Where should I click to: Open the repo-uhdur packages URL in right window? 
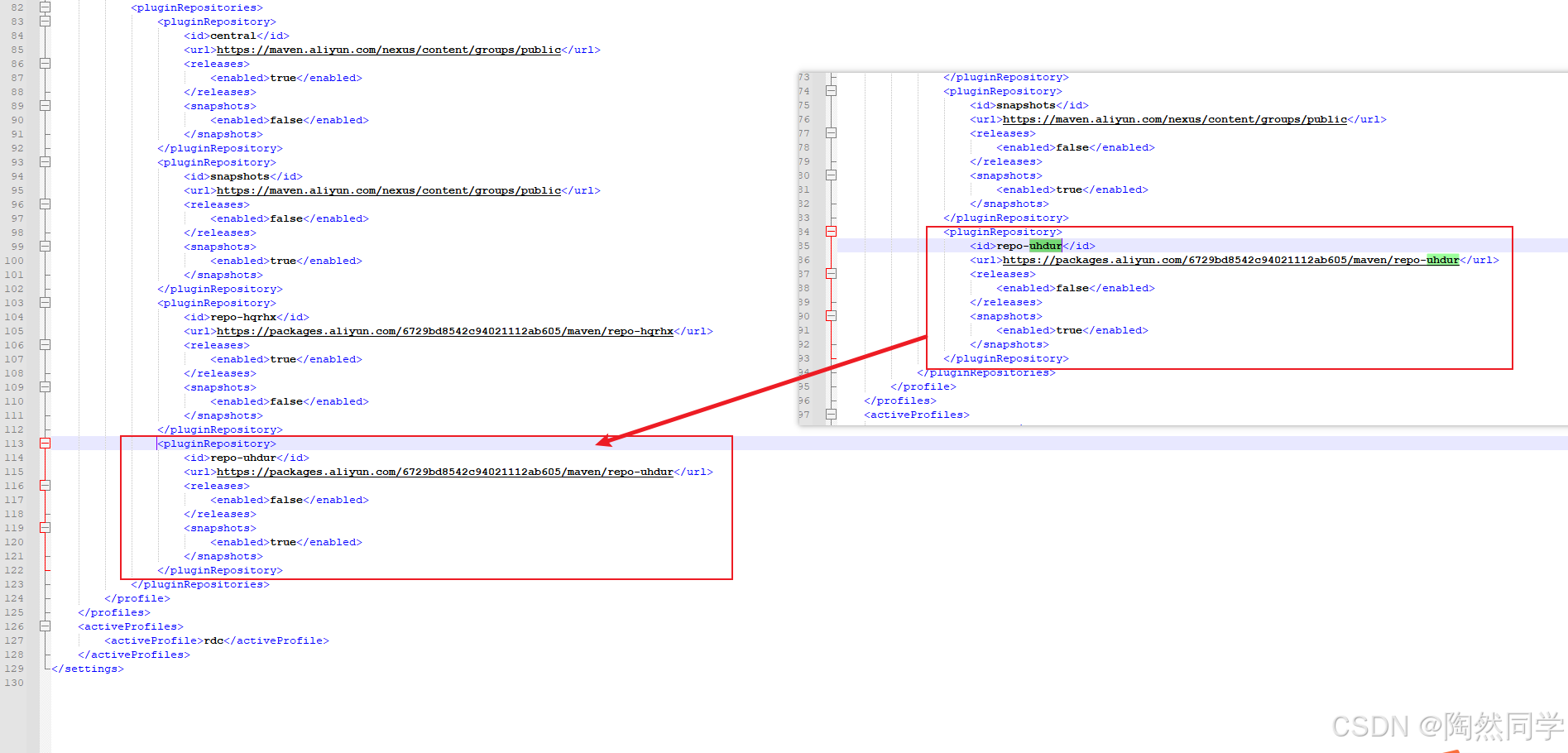coord(1231,260)
